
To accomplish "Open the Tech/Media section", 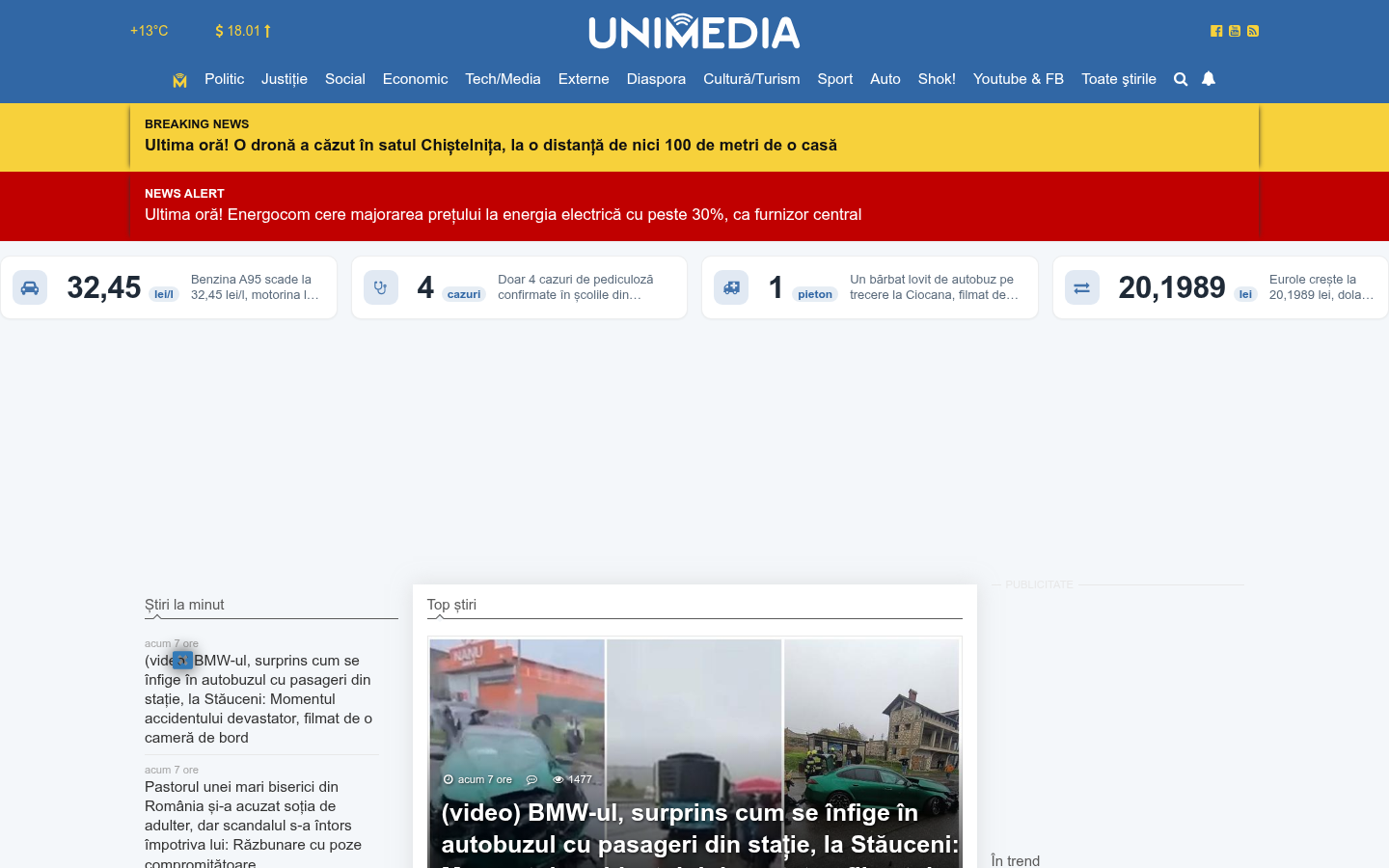I will (x=503, y=79).
